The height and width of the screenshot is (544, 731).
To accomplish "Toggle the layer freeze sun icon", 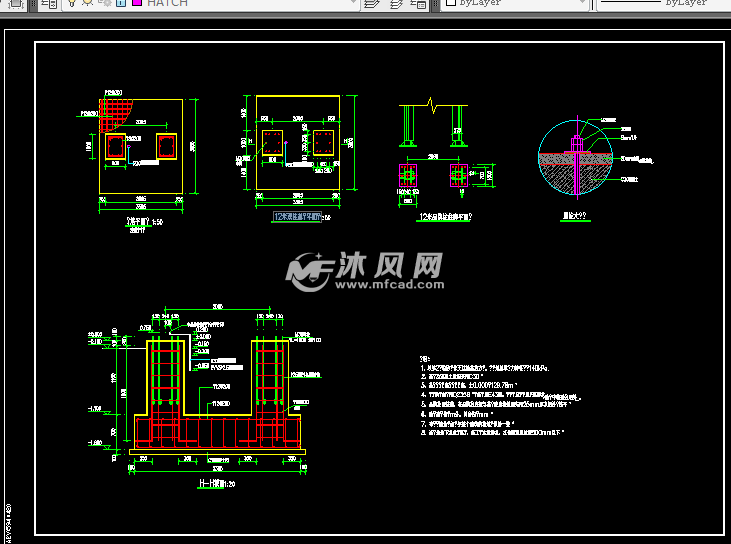I will [87, 3].
